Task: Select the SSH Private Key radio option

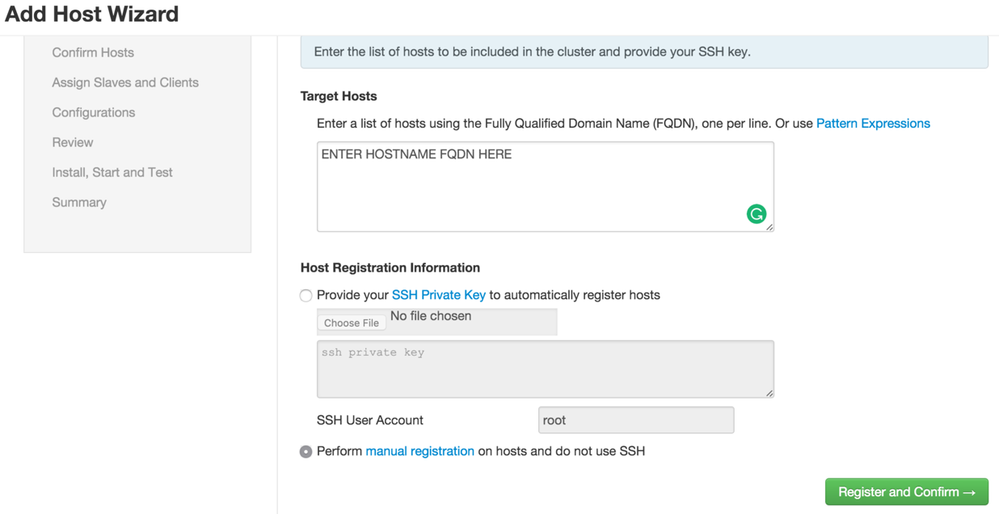Action: tap(306, 295)
